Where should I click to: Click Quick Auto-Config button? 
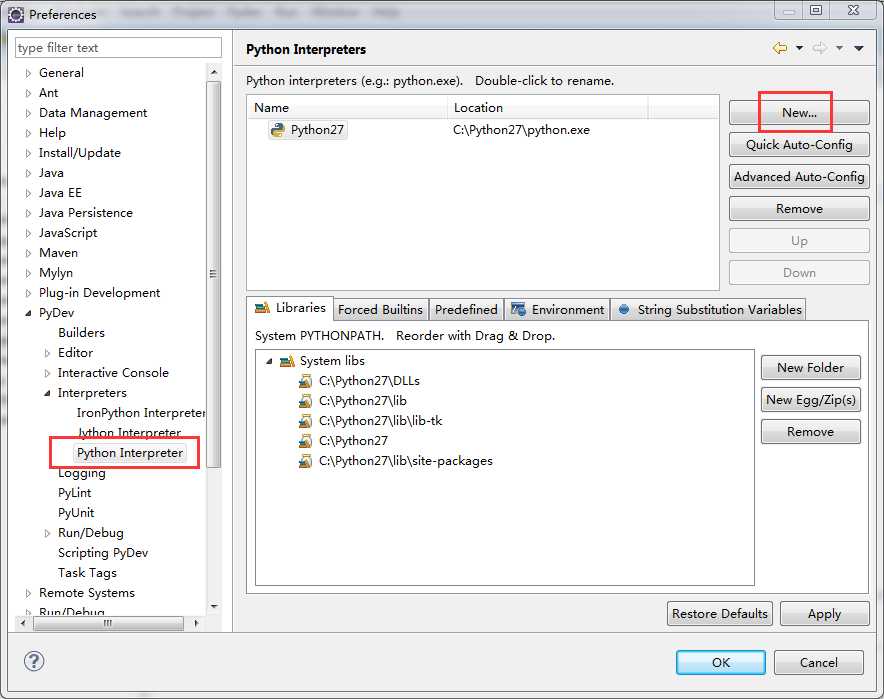(799, 145)
